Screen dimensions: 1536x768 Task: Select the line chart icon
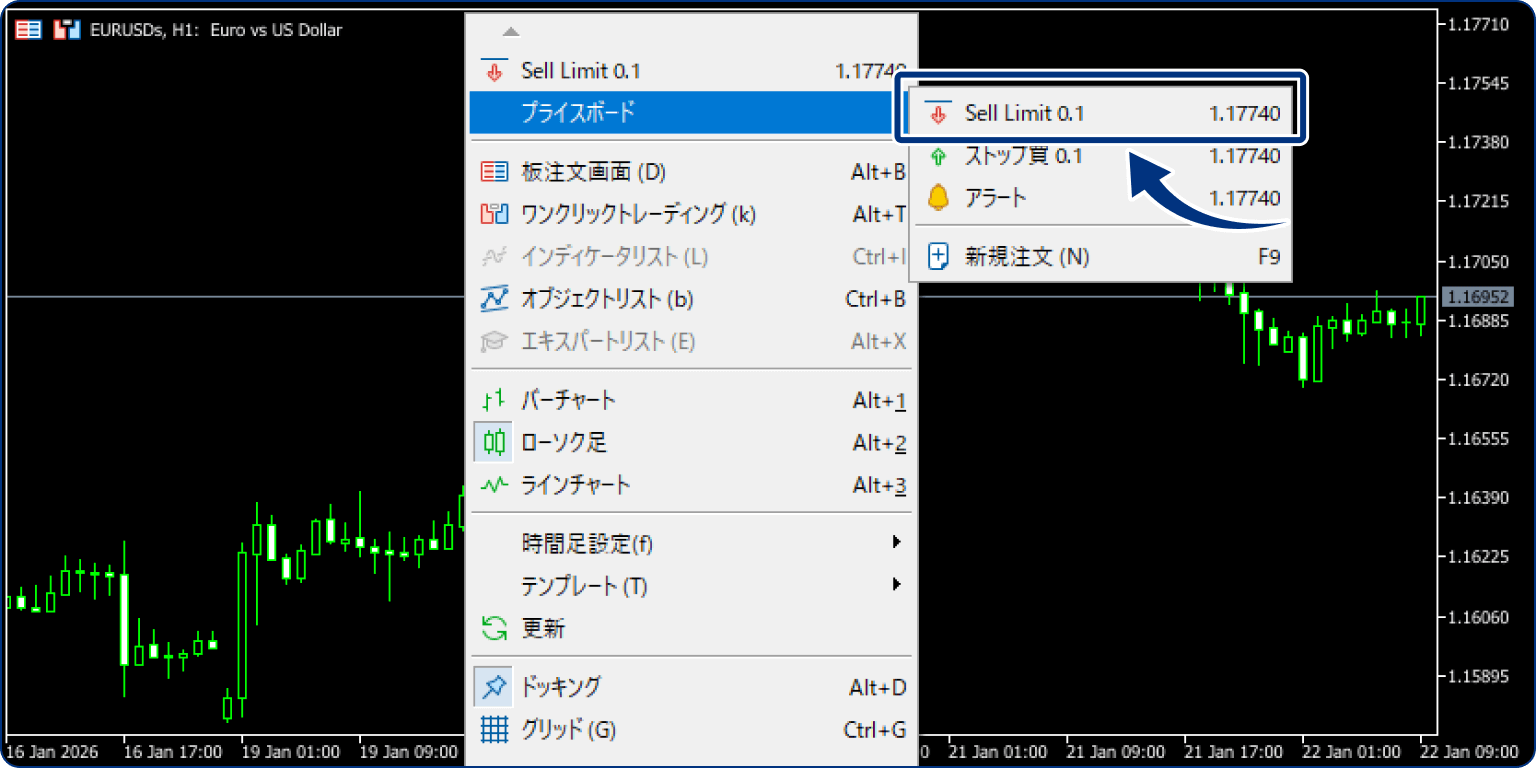[493, 485]
